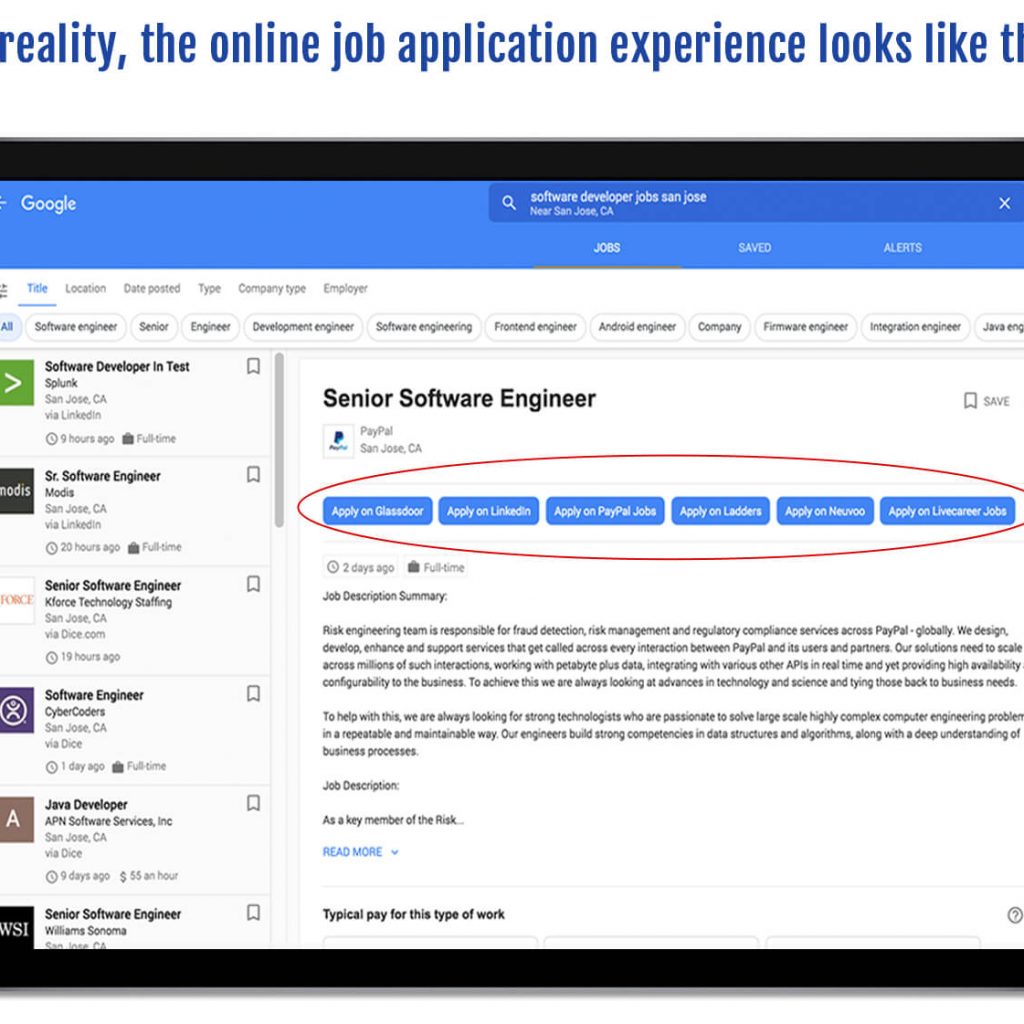The image size is (1024, 1024).
Task: Open the Software Engineer CyberCoders listing
Action: tap(135, 731)
